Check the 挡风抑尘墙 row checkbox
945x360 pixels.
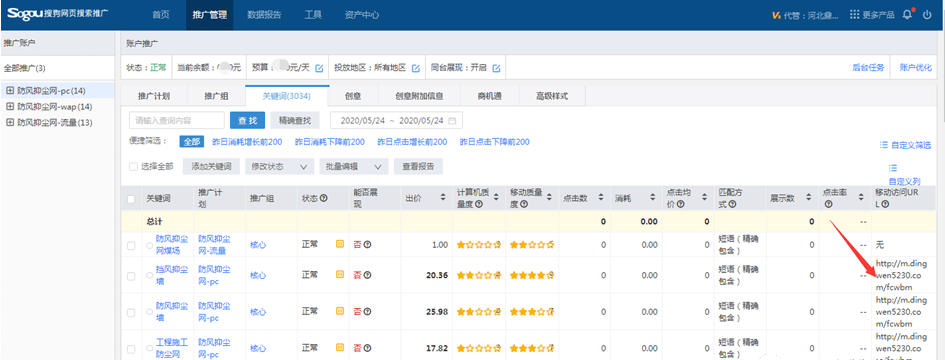tap(131, 276)
